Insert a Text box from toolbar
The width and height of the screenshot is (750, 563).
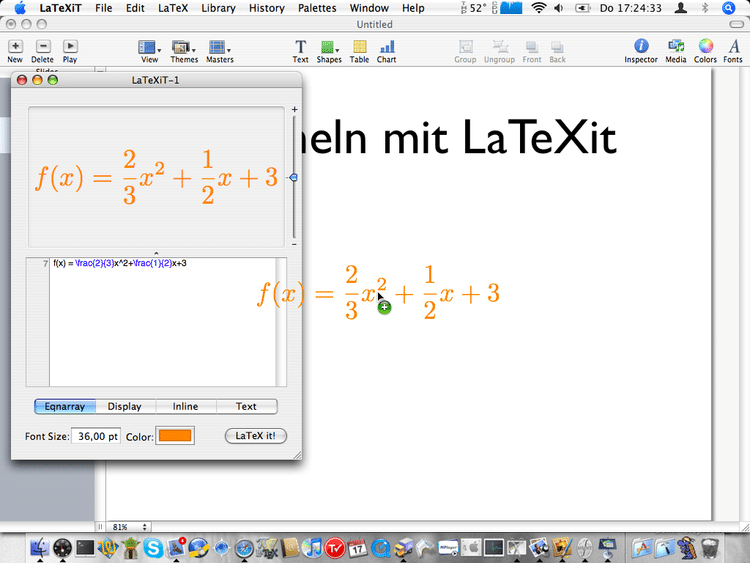[300, 47]
